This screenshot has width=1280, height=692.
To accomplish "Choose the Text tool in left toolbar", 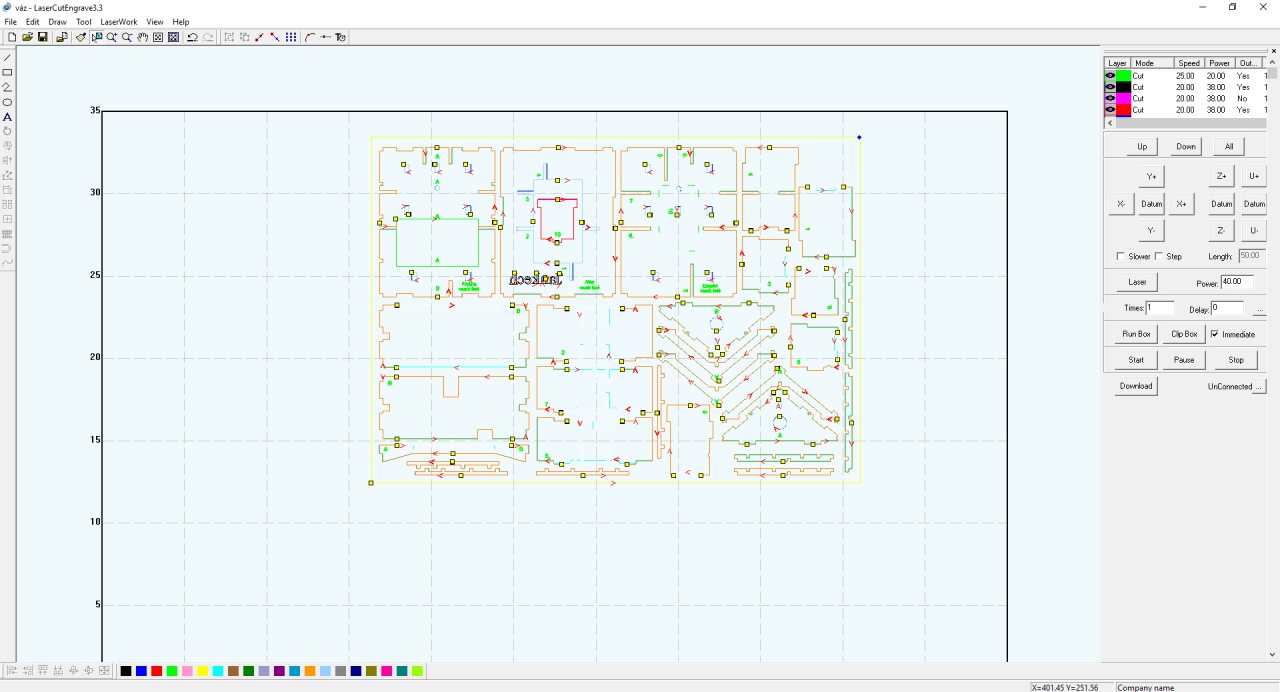I will (x=7, y=117).
